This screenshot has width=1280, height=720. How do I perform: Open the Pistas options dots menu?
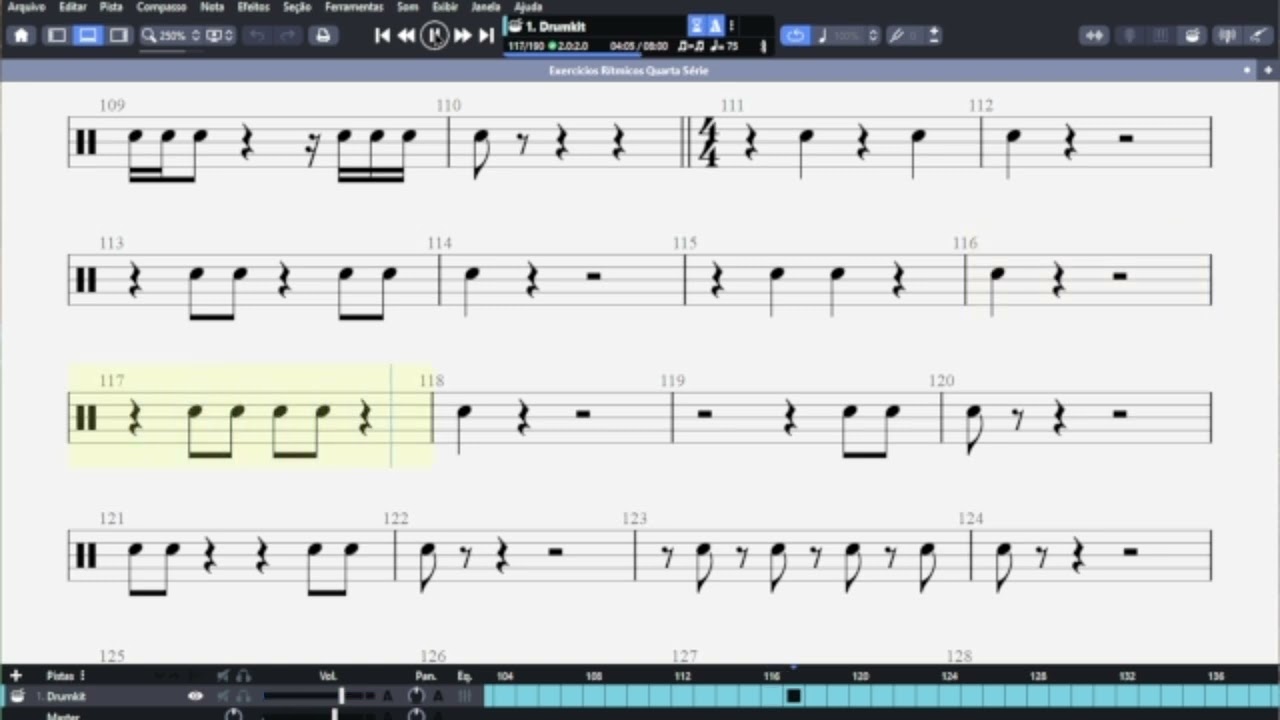(x=82, y=676)
